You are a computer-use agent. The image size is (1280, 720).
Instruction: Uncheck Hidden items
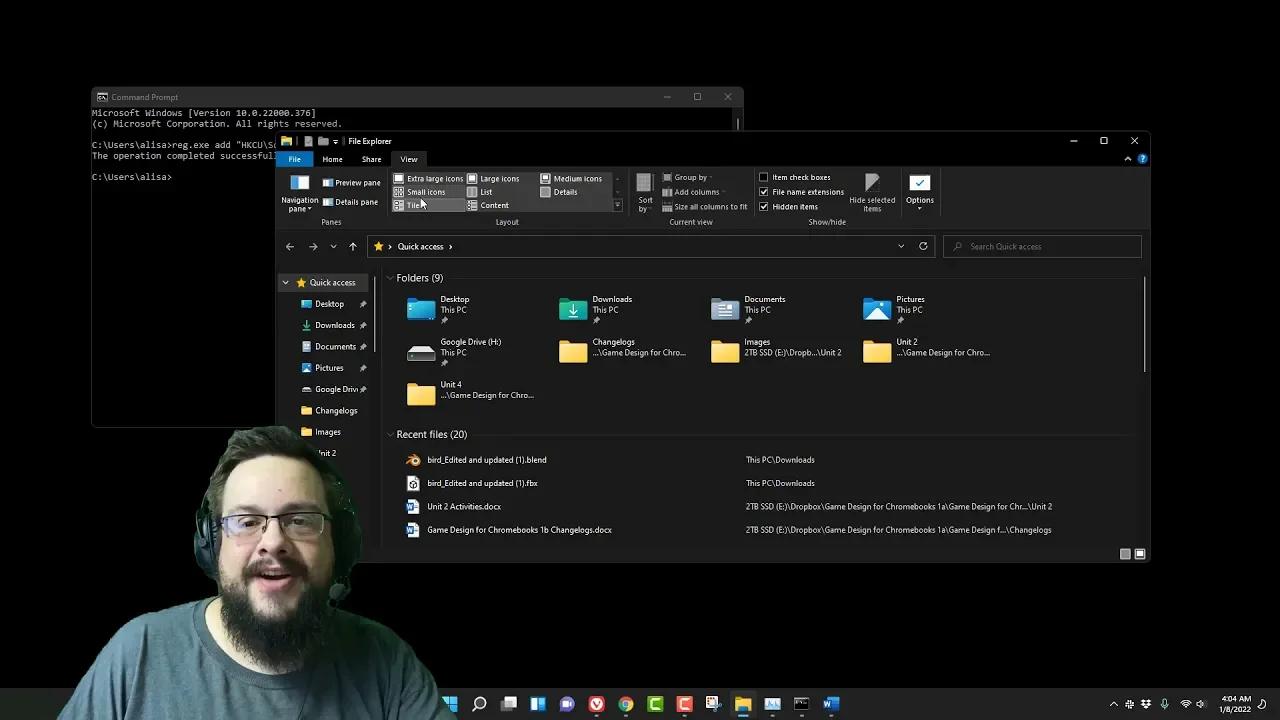point(764,206)
